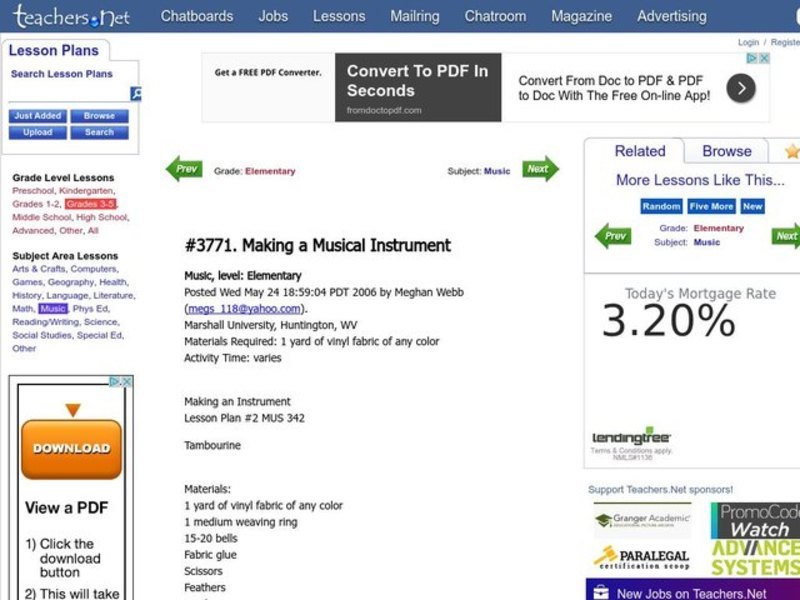Click the Five More button

coord(711,206)
